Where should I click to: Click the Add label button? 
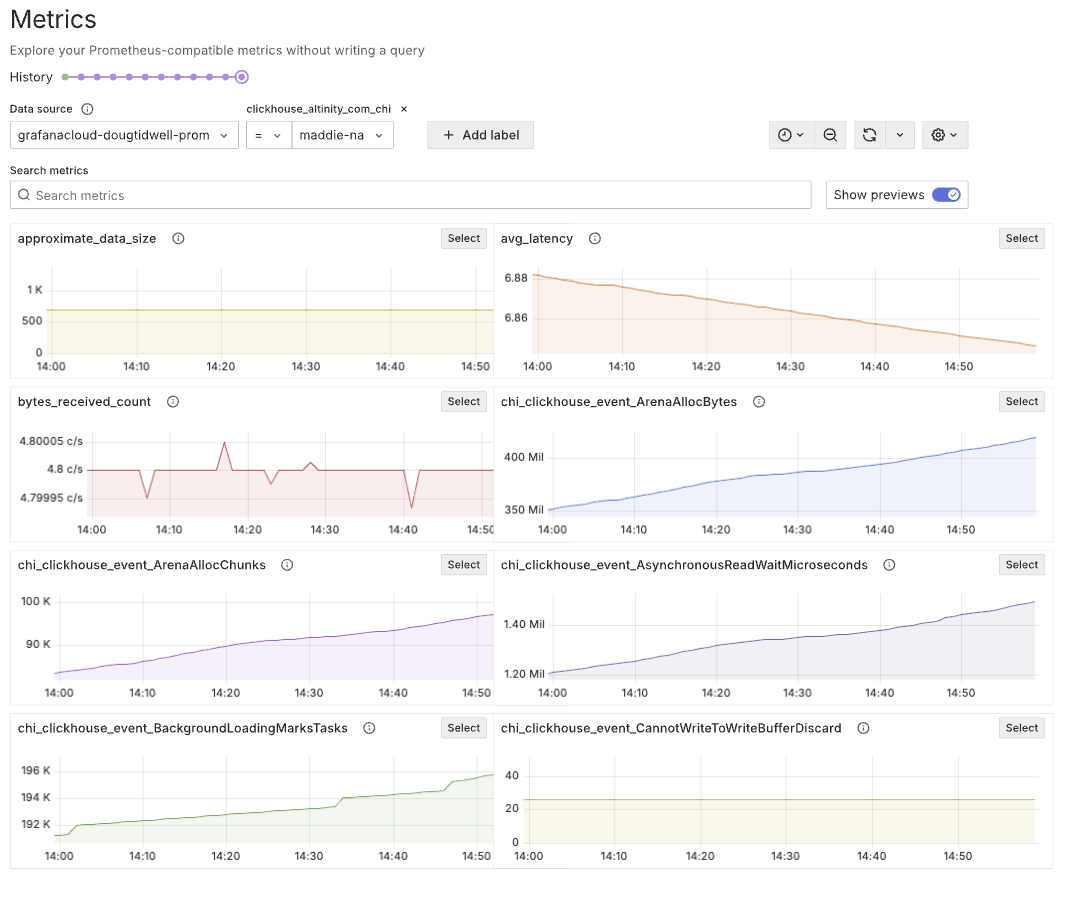click(480, 134)
